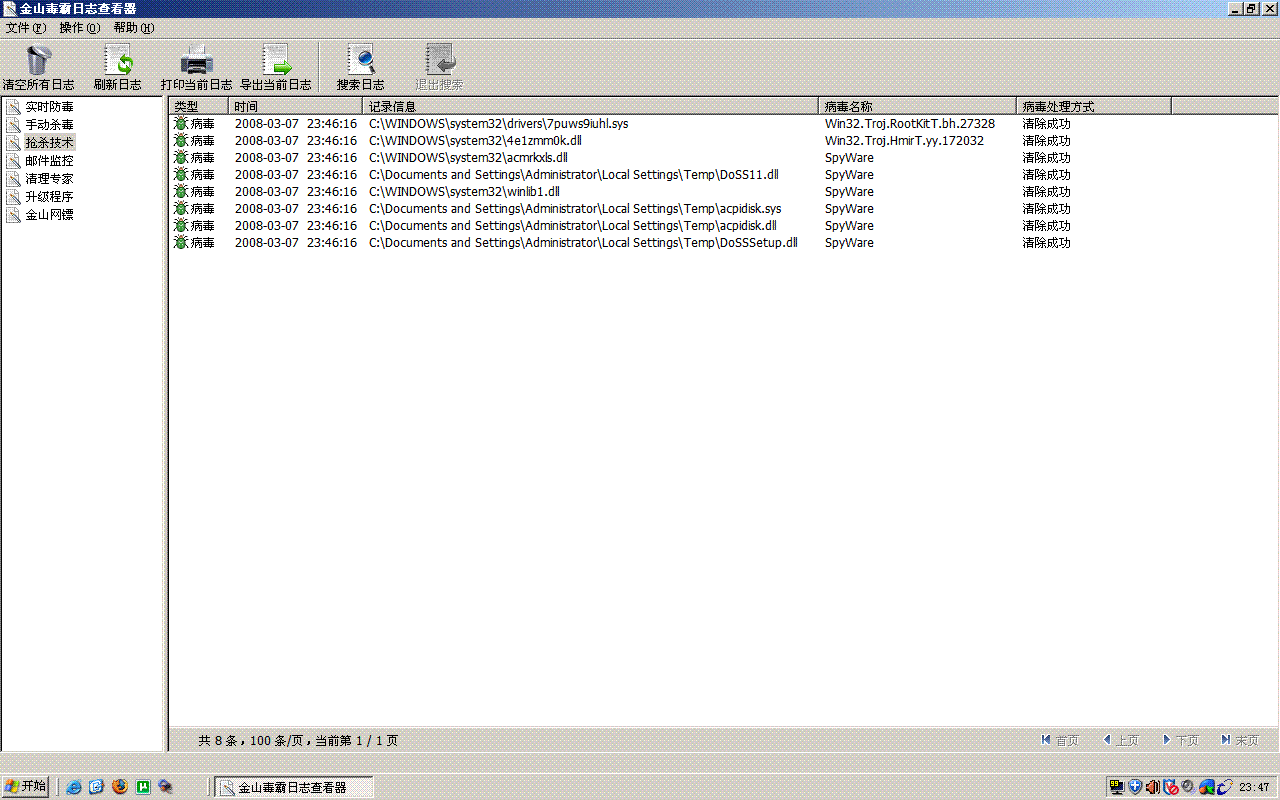Click virus name Win32.Troj.HmirT.yy.172032
This screenshot has height=800, width=1280.
pos(904,141)
